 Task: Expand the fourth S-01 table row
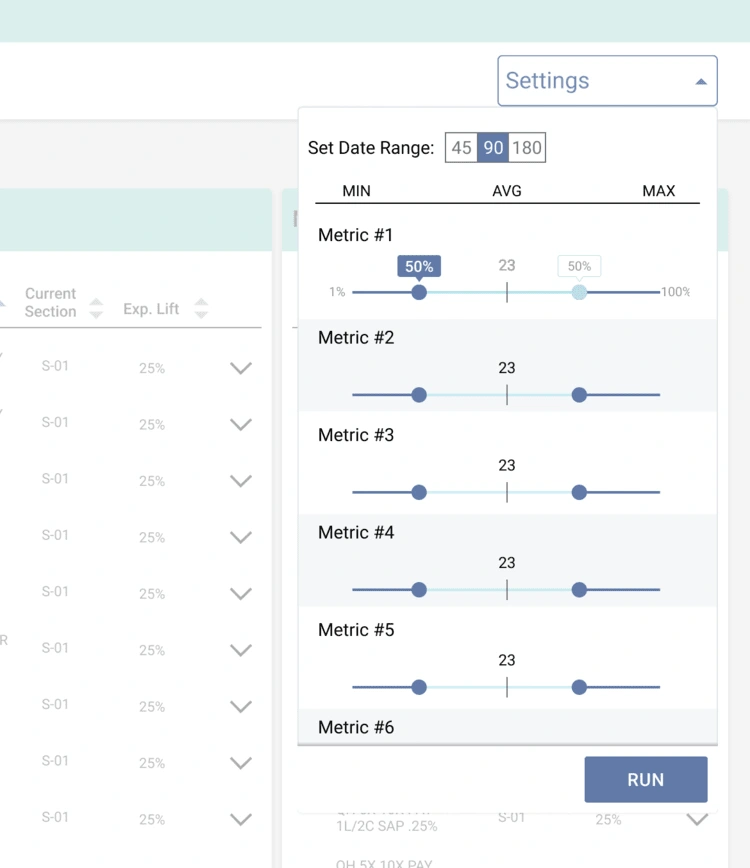[x=240, y=537]
